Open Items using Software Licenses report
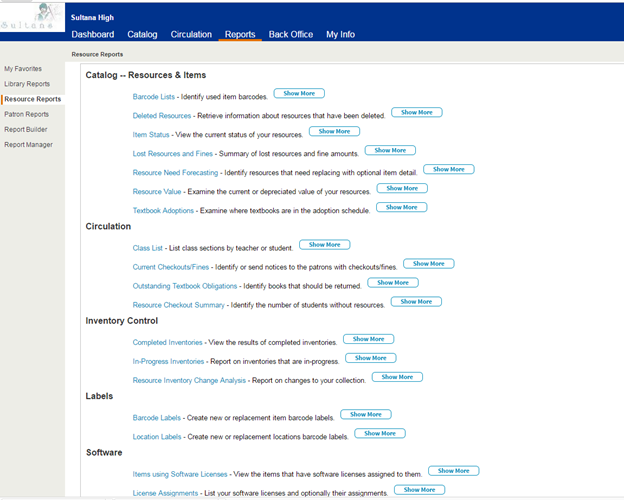The width and height of the screenshot is (624, 500). pyautogui.click(x=180, y=475)
